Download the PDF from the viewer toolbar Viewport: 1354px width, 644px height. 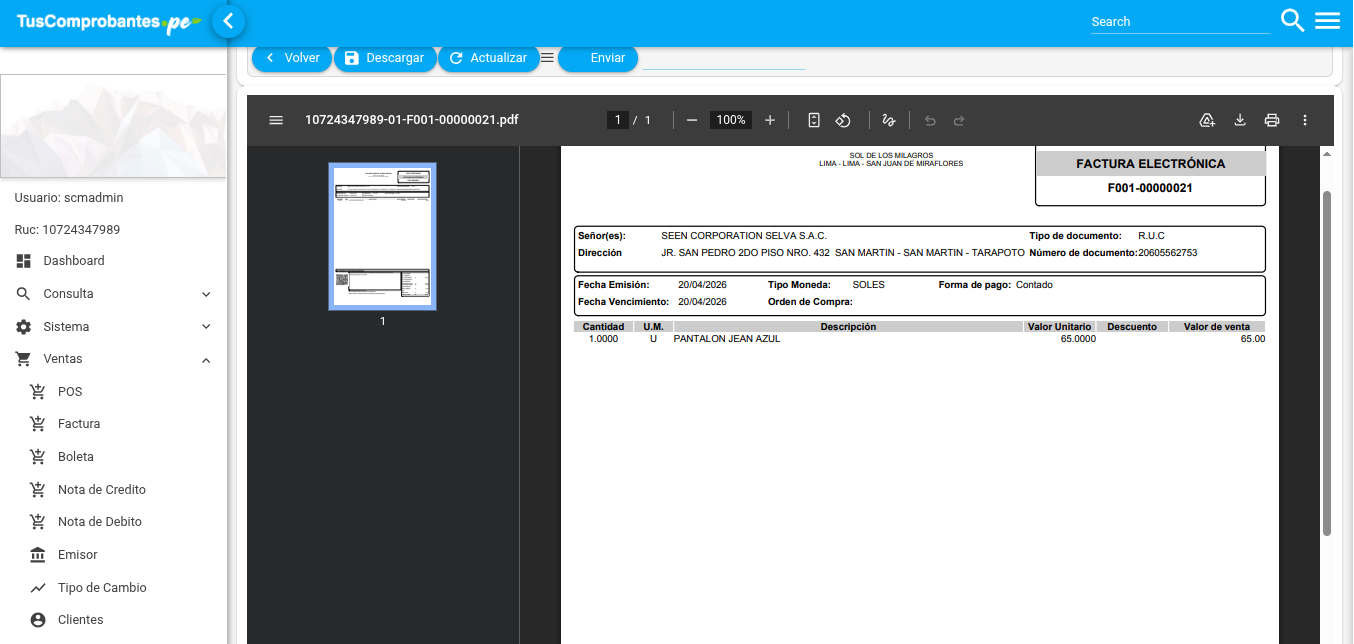(x=1240, y=120)
